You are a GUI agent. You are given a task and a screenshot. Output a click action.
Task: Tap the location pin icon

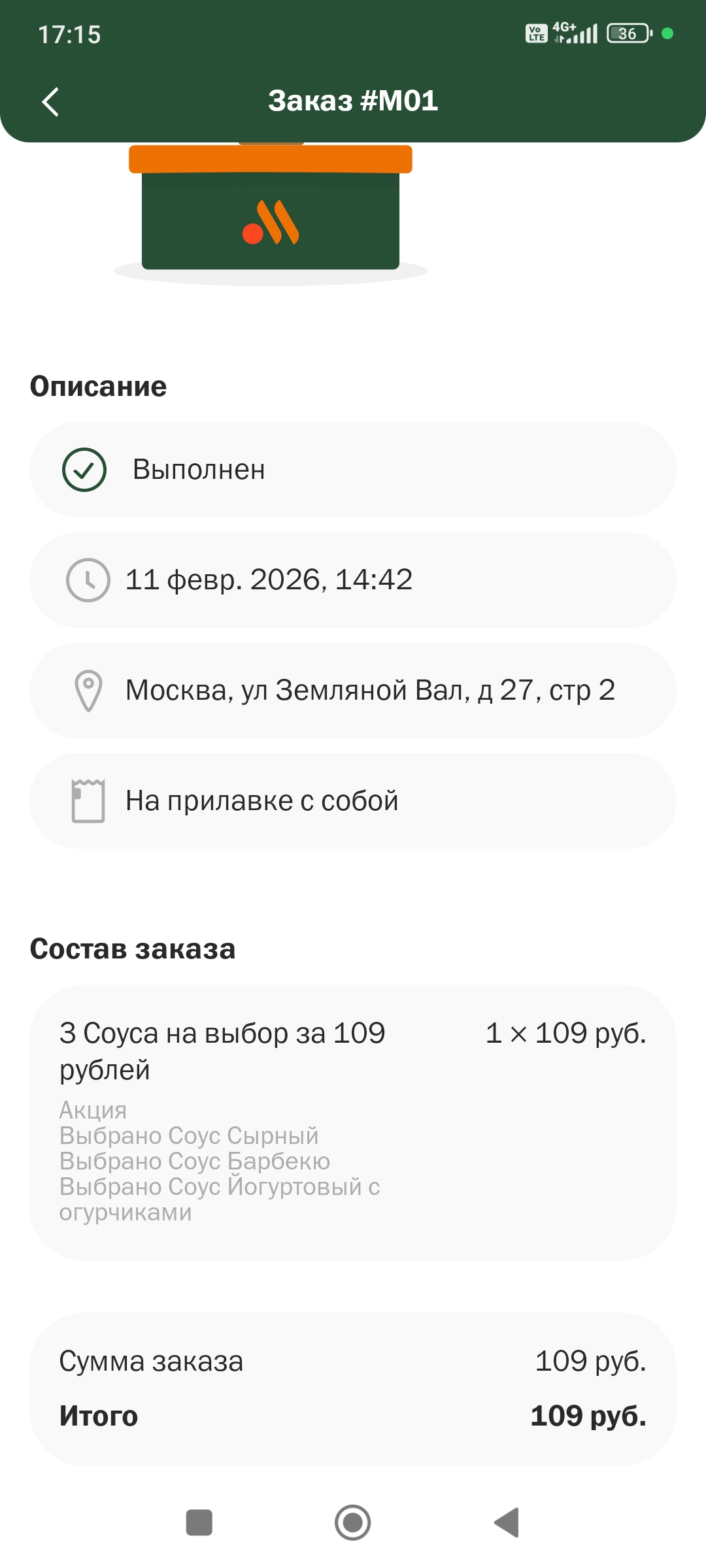(88, 691)
